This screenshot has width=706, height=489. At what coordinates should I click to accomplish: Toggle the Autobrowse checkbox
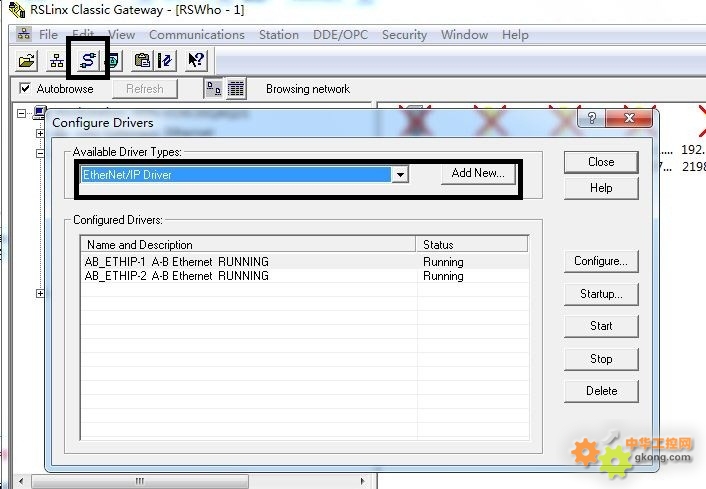pyautogui.click(x=25, y=88)
